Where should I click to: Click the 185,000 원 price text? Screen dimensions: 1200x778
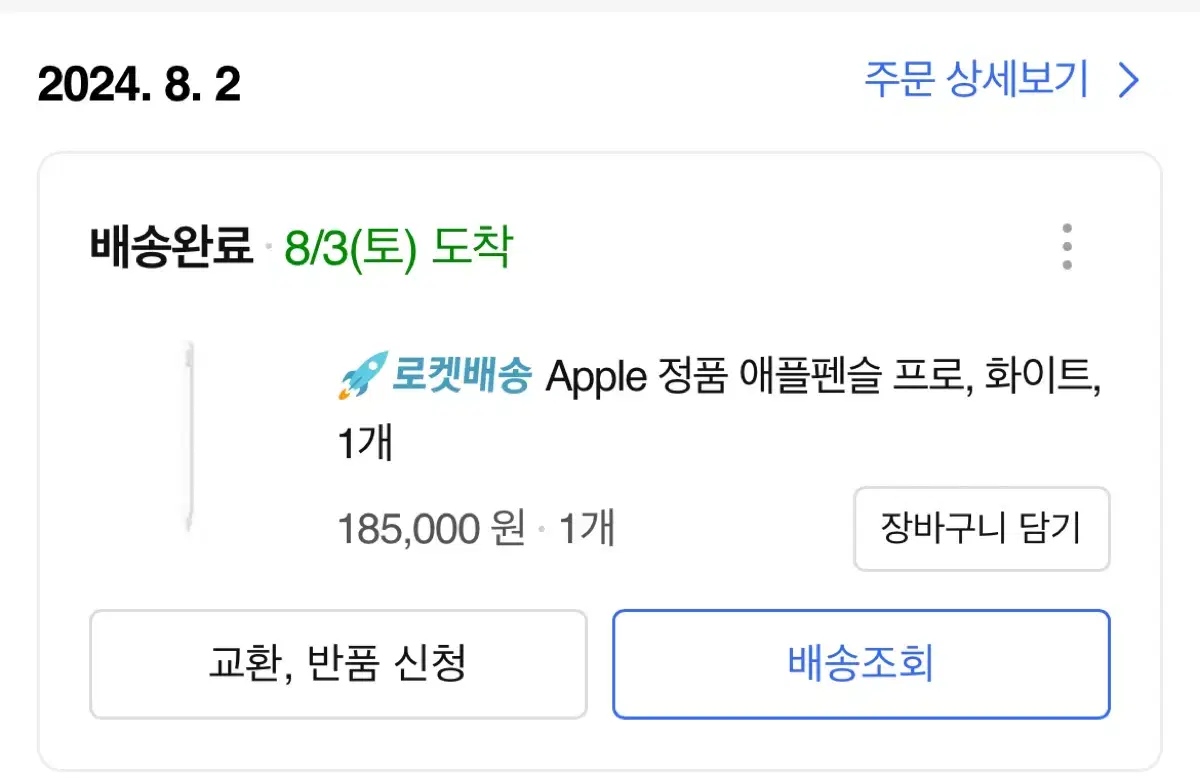pos(431,528)
